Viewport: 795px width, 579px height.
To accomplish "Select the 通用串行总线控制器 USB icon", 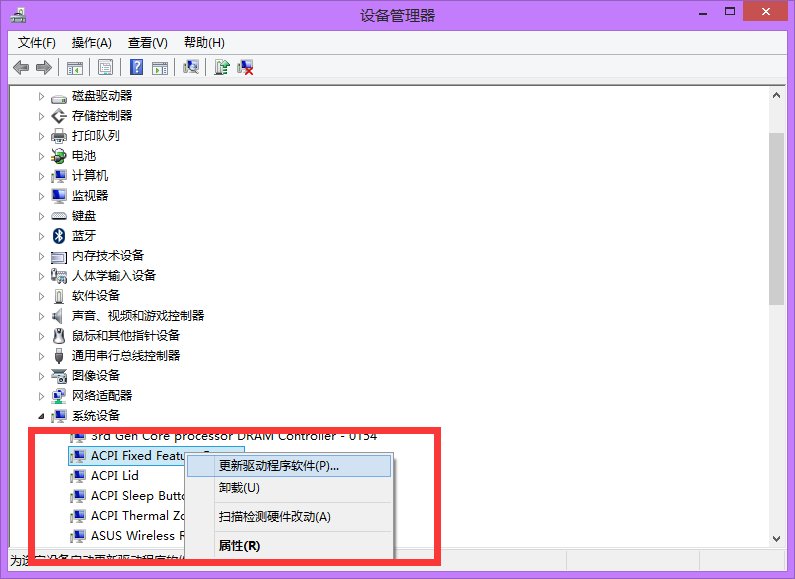I will tap(59, 356).
